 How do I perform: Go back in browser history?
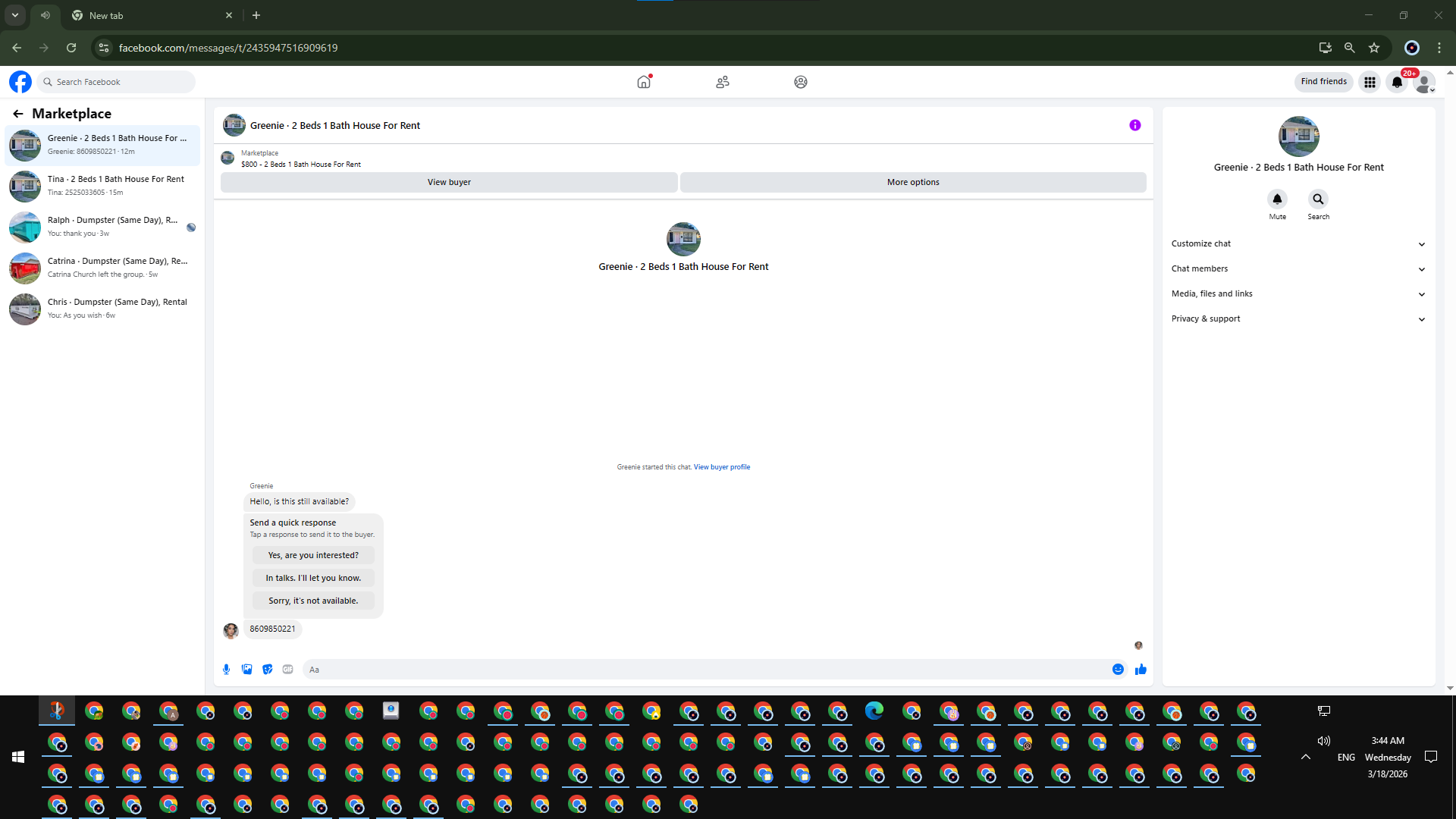(x=17, y=48)
